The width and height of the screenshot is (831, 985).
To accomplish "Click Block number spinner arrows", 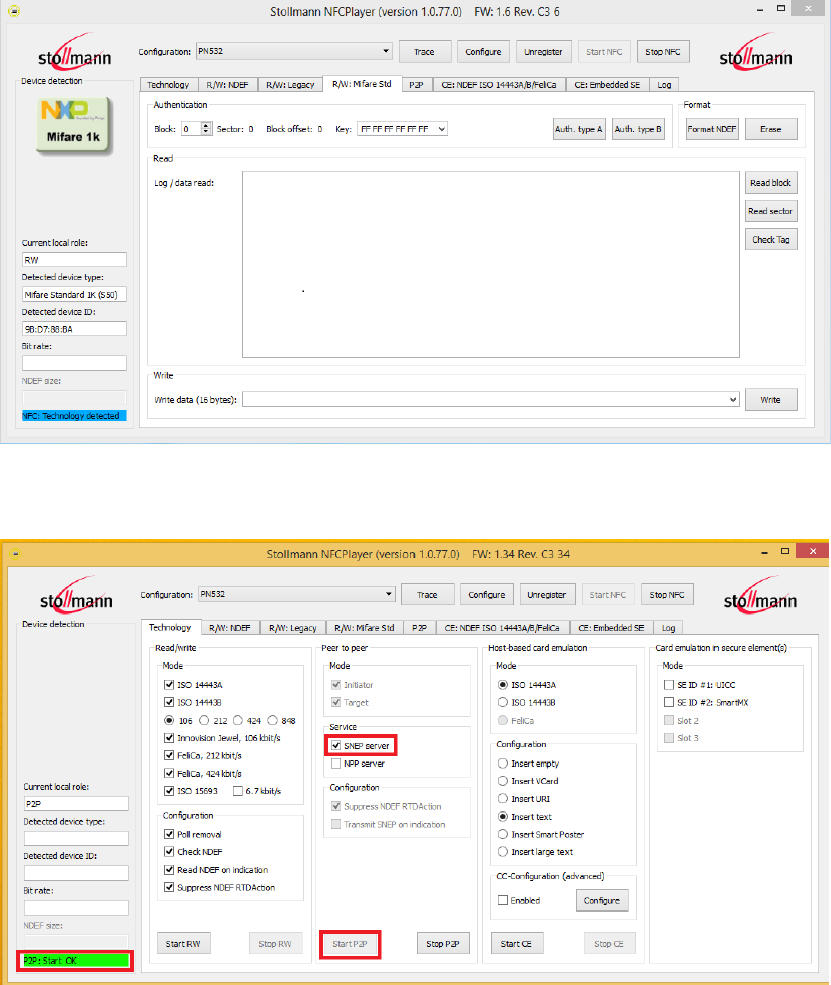I will (x=206, y=129).
